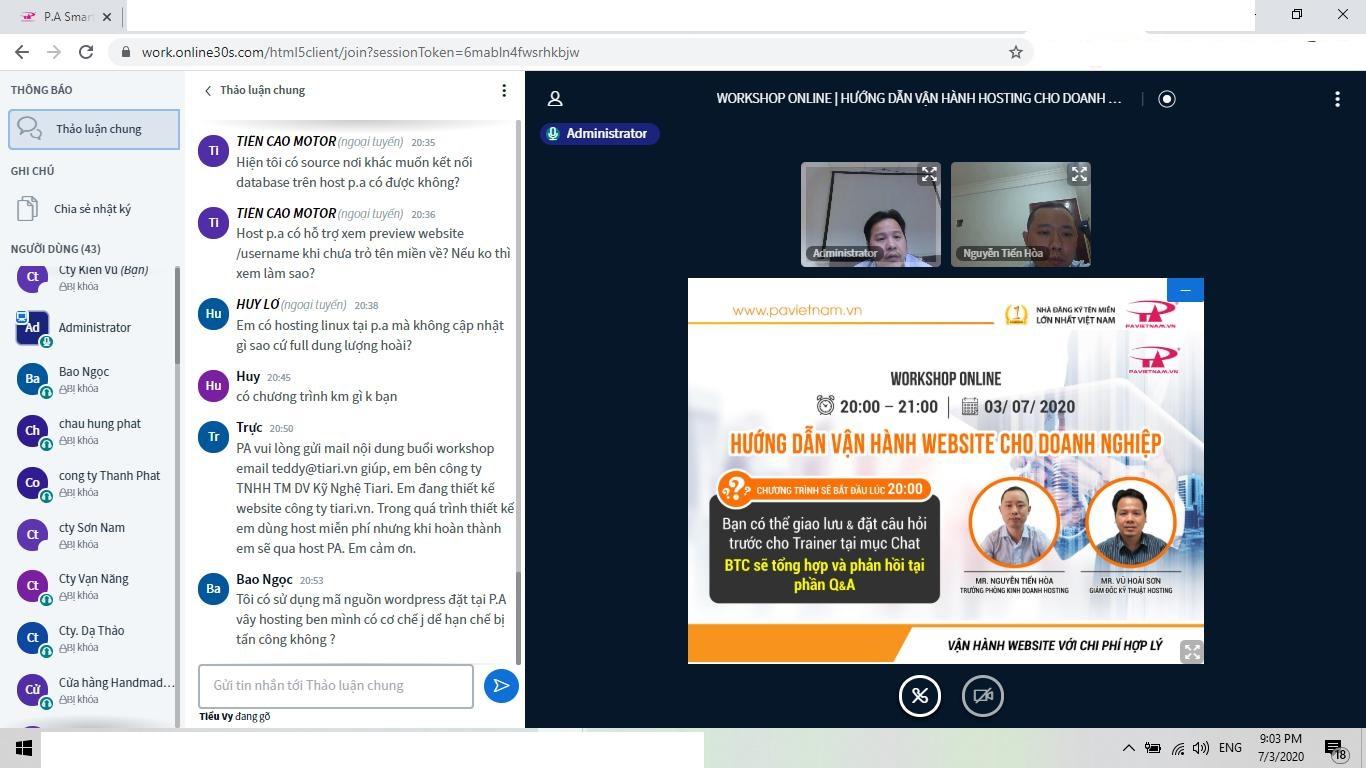
Task: Open the clock showing 9:03 PM
Action: tap(1280, 748)
